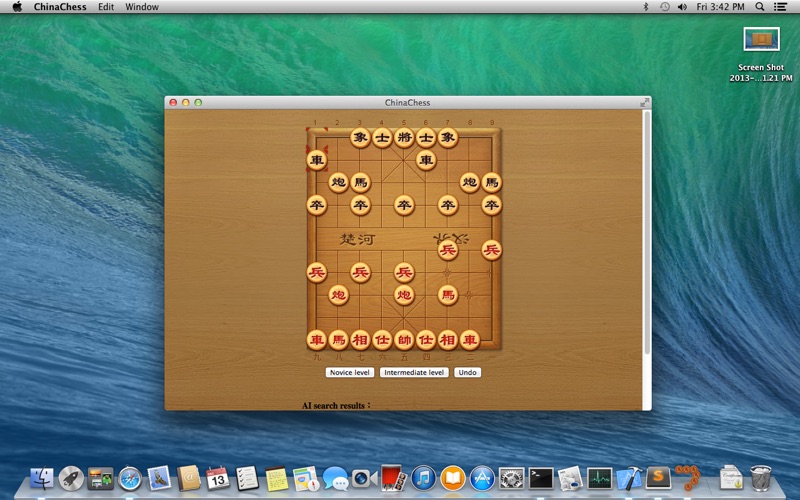Open Notification Center from menu bar
Image resolution: width=800 pixels, height=500 pixels.
point(780,7)
